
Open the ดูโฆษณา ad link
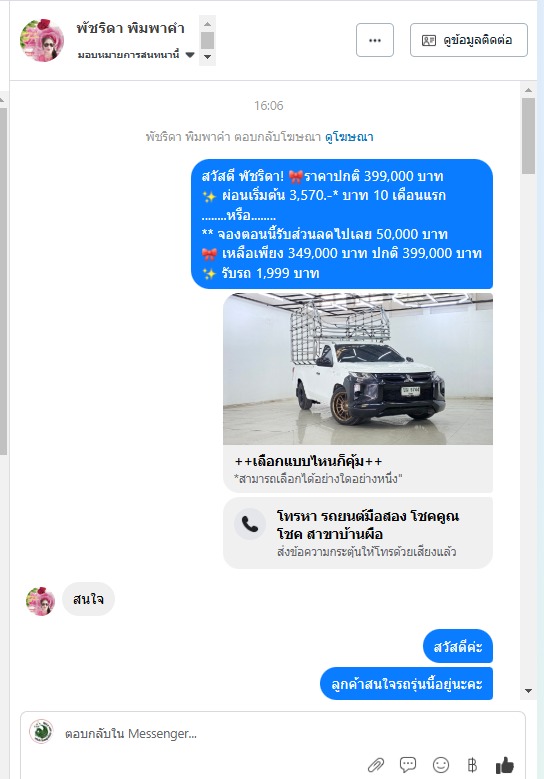click(x=349, y=137)
